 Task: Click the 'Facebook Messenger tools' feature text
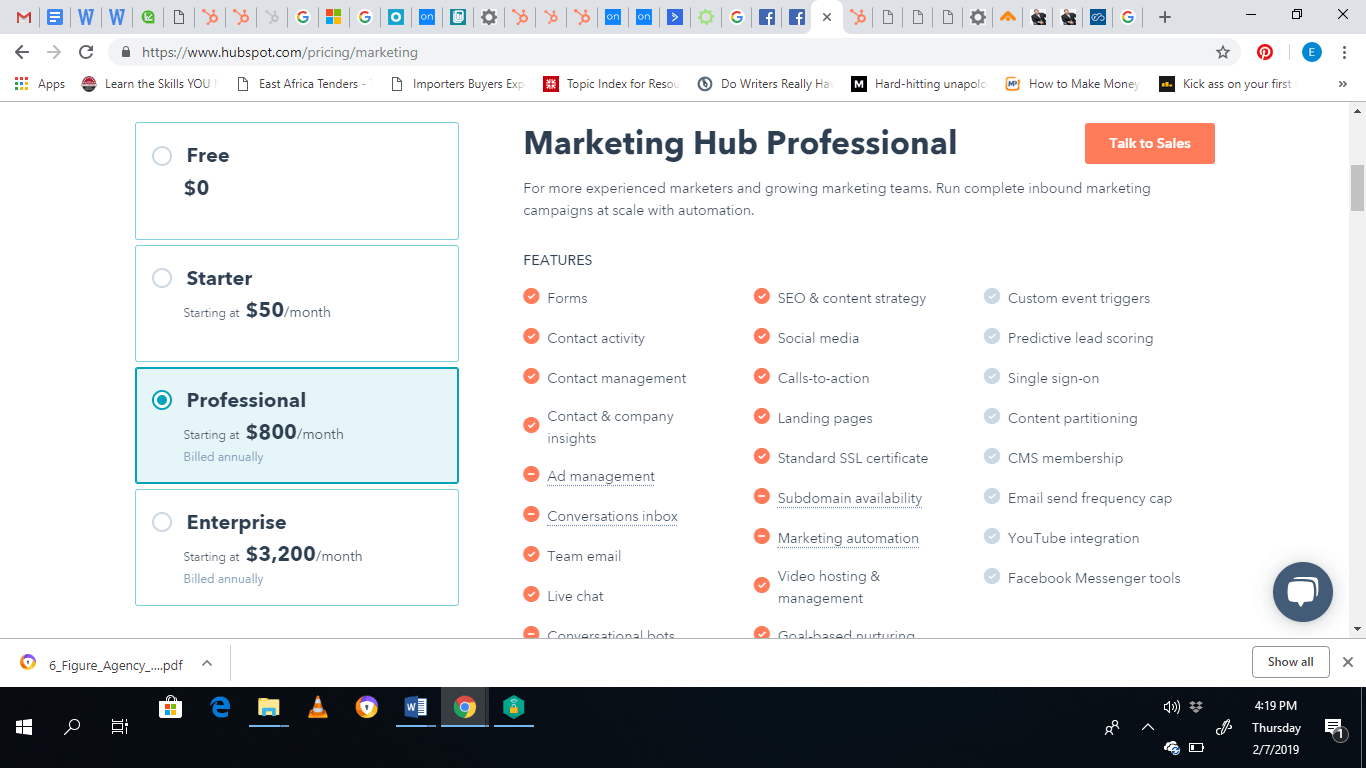coord(1094,578)
